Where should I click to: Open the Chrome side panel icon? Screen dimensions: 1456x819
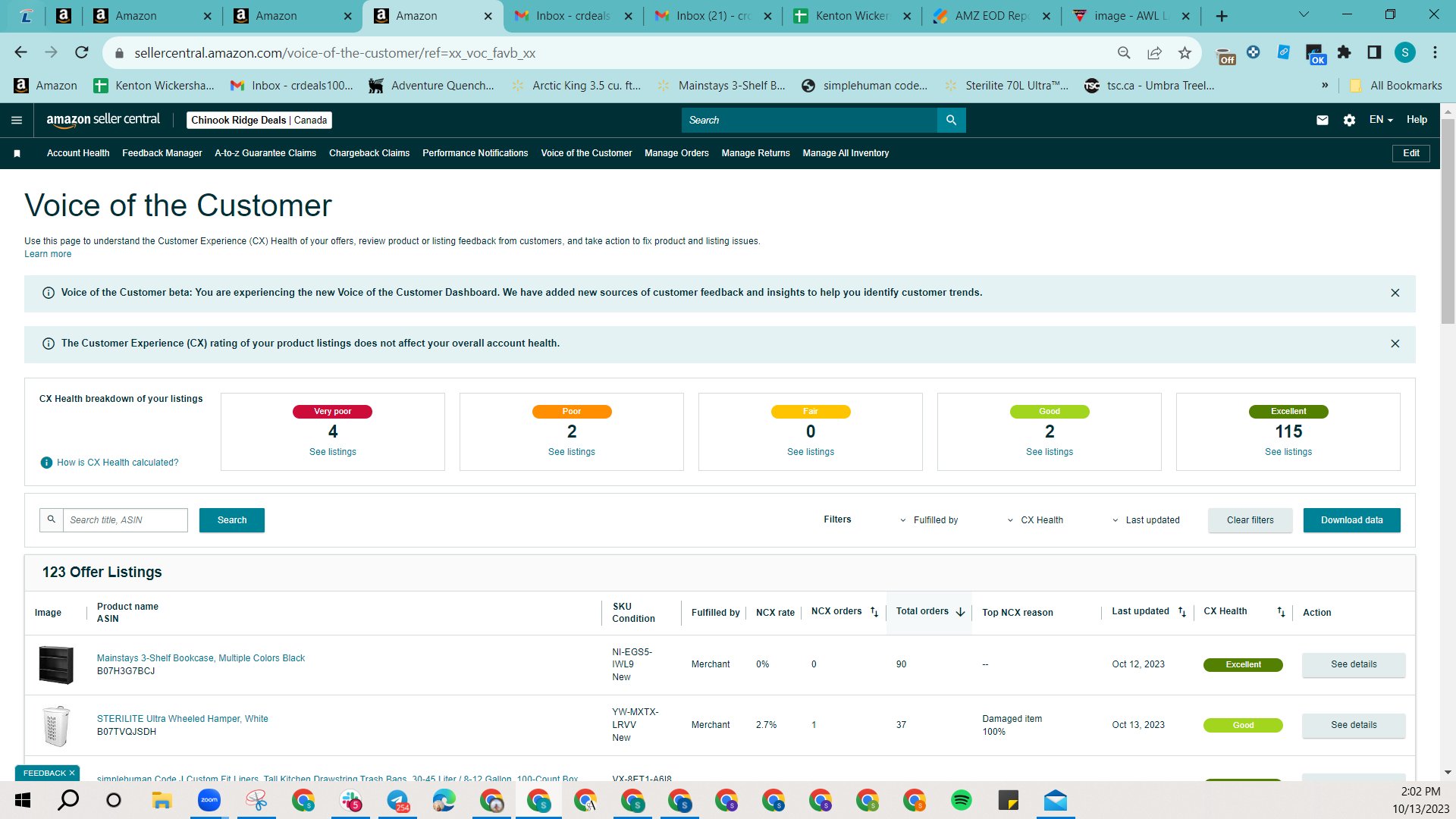click(x=1374, y=52)
